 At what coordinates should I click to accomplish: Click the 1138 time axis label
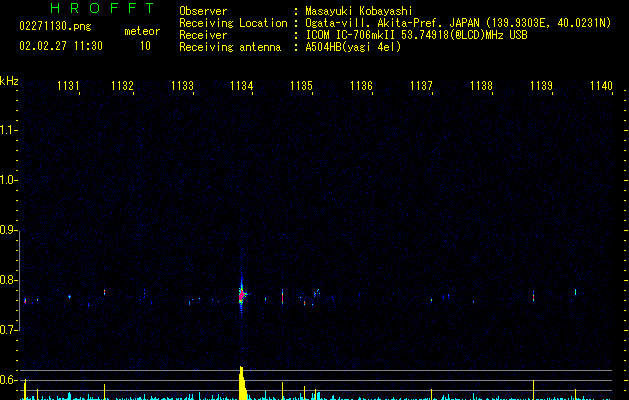(481, 85)
